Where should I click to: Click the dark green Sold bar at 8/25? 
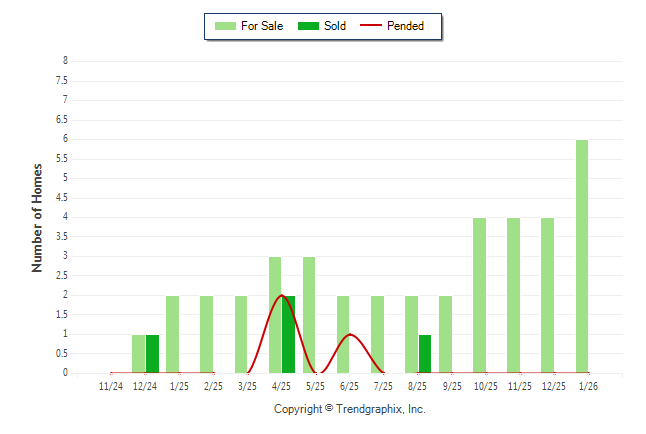[x=425, y=354]
